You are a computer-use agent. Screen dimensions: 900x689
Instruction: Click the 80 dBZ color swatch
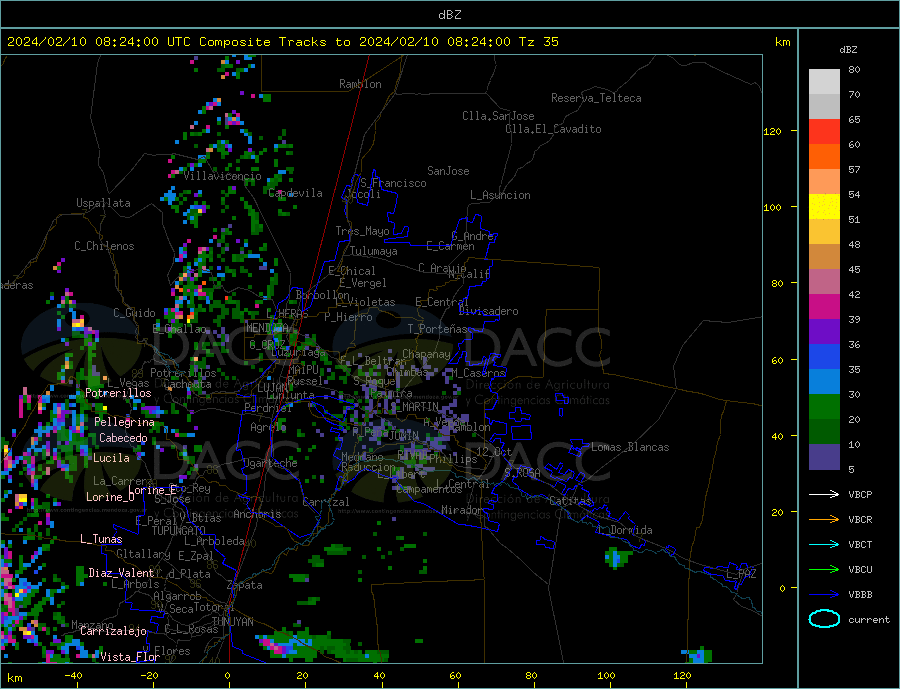[x=824, y=82]
